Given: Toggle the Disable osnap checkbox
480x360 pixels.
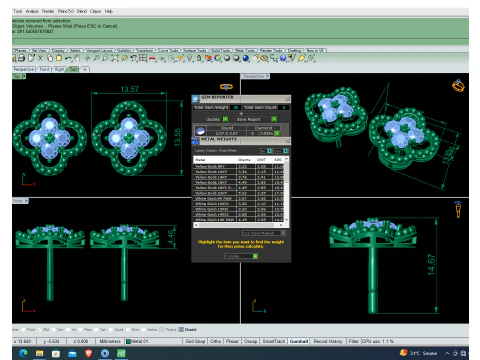Looking at the screenshot, I should pos(181,329).
